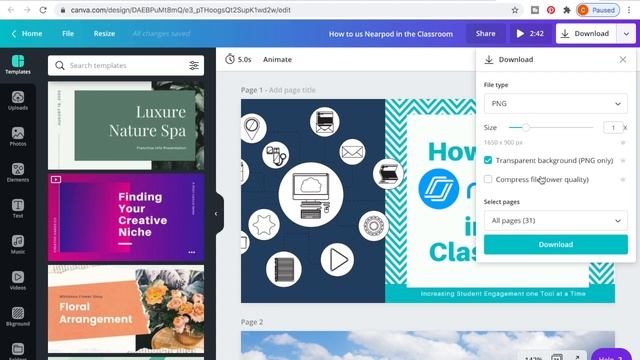Open the Pinterest browser extension
The height and width of the screenshot is (360, 640).
[x=551, y=10]
